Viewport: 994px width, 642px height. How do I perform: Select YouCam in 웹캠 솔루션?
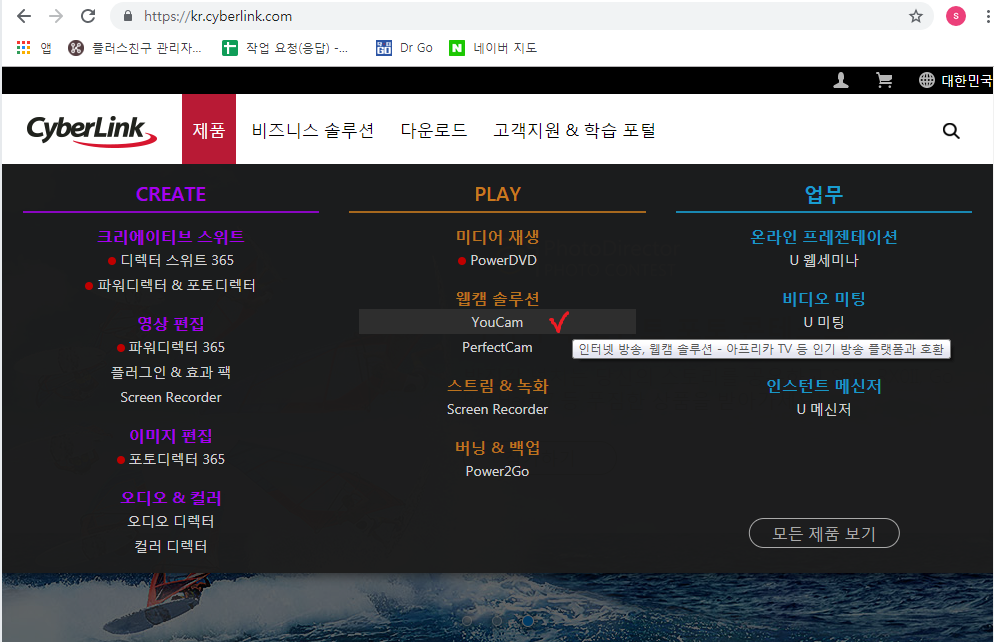498,322
